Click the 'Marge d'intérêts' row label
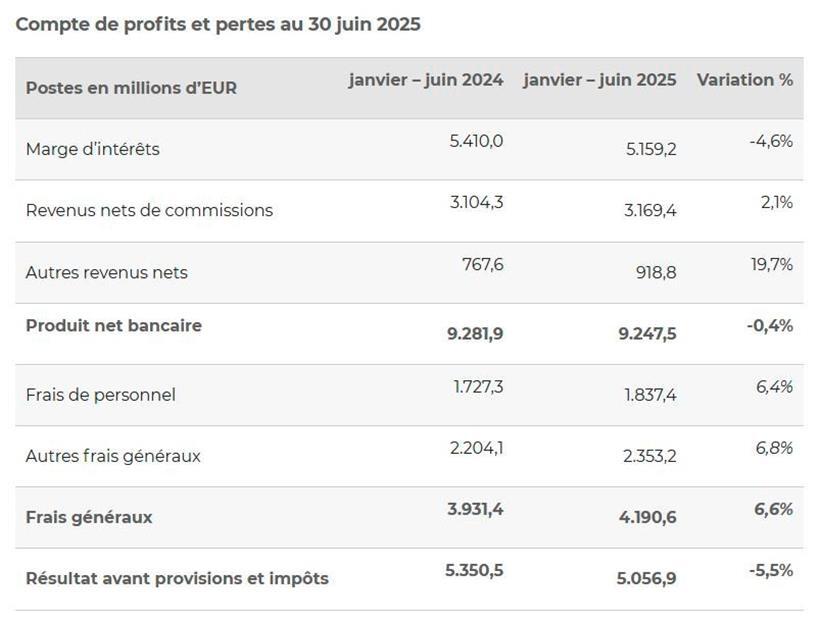This screenshot has height=622, width=820. 93,149
